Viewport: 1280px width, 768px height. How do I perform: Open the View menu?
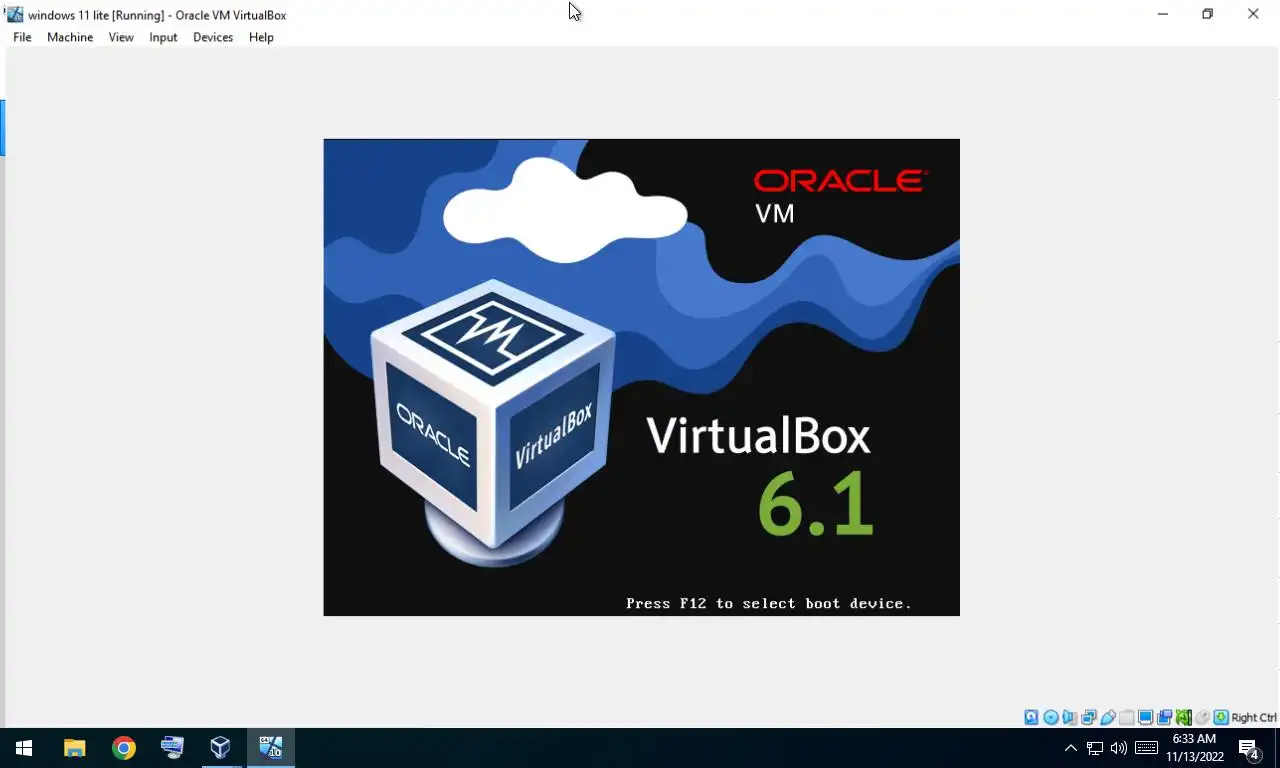pyautogui.click(x=121, y=37)
